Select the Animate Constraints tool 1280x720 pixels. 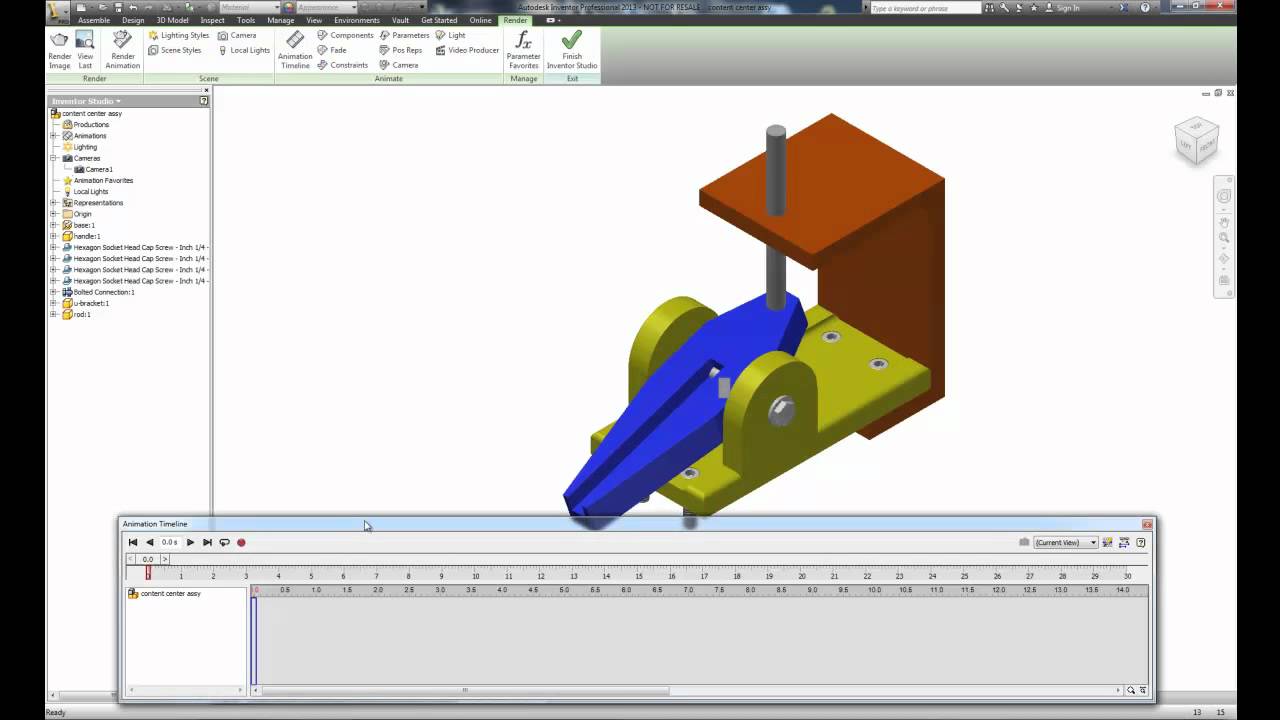tap(343, 65)
